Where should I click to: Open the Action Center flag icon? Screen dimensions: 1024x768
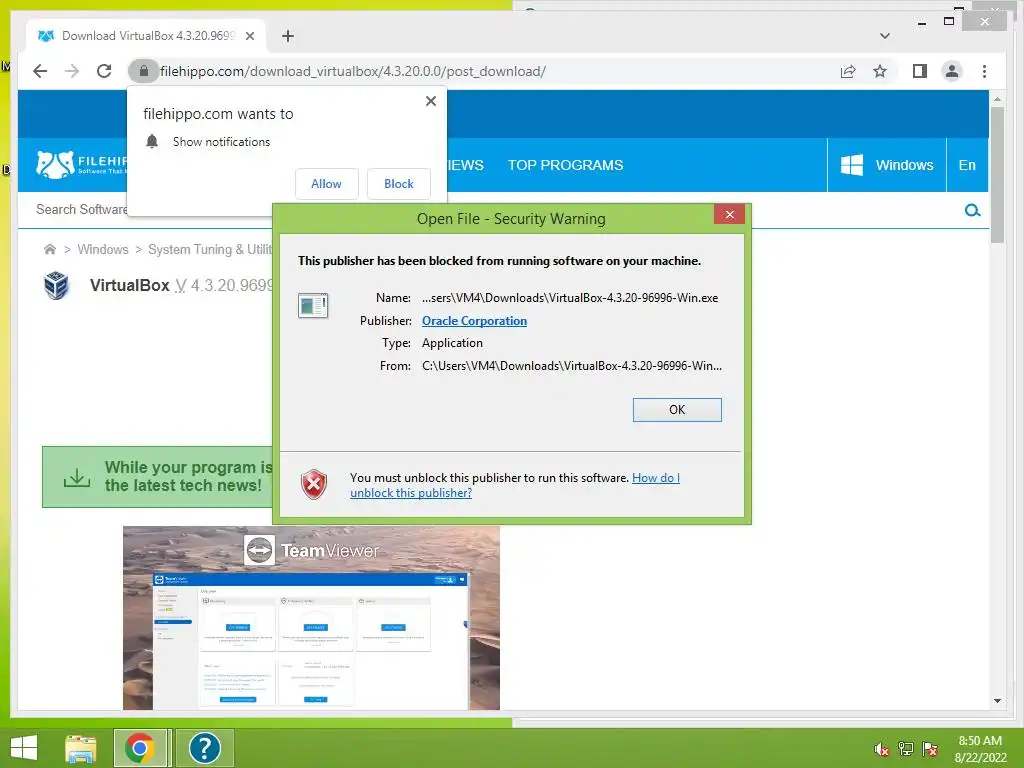[x=930, y=750]
